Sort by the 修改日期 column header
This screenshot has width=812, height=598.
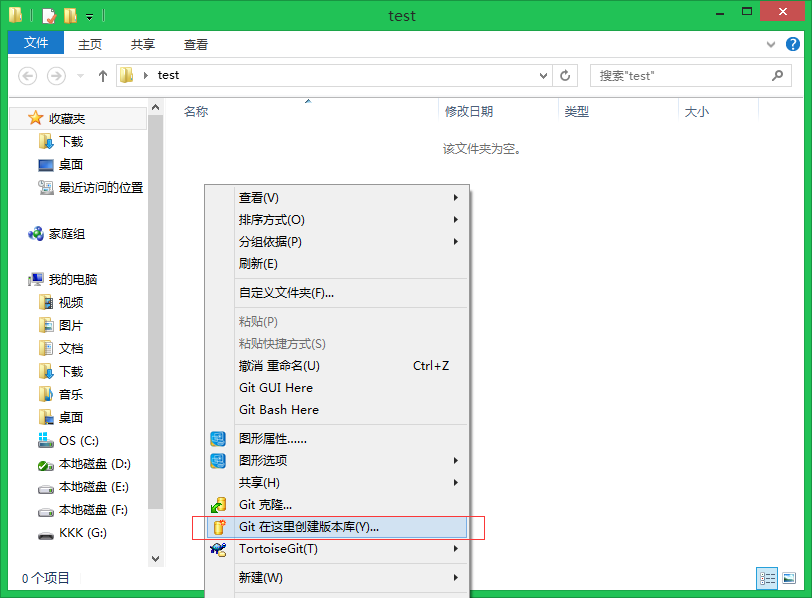tap(469, 112)
